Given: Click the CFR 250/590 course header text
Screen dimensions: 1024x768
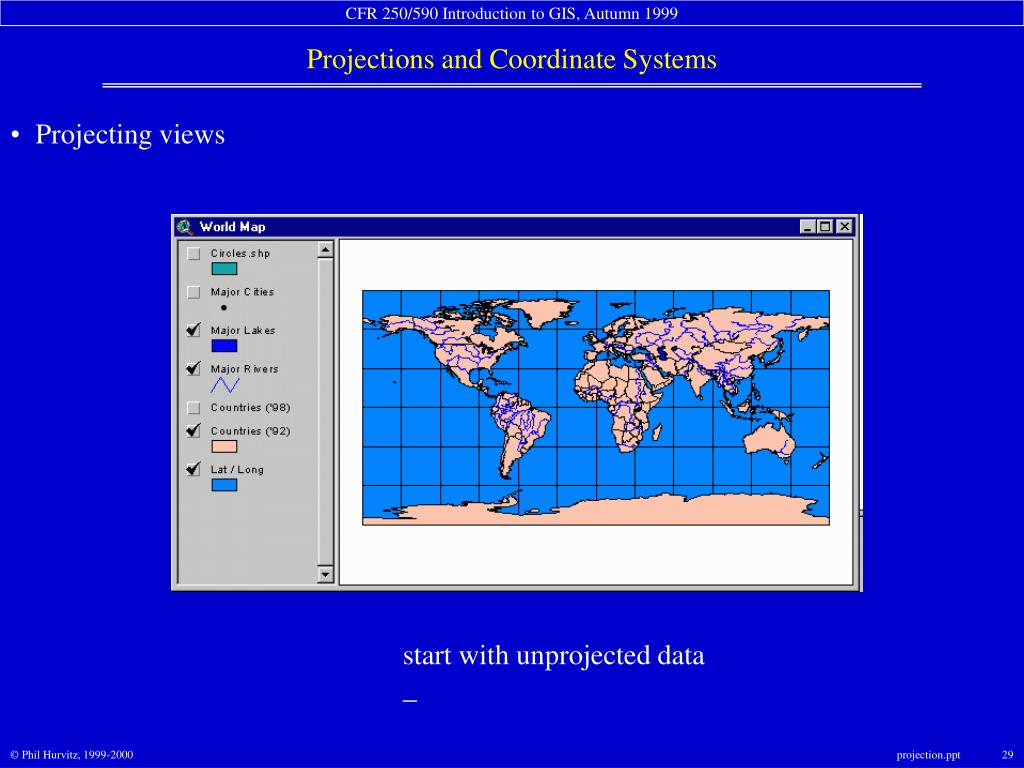Looking at the screenshot, I should [x=511, y=14].
